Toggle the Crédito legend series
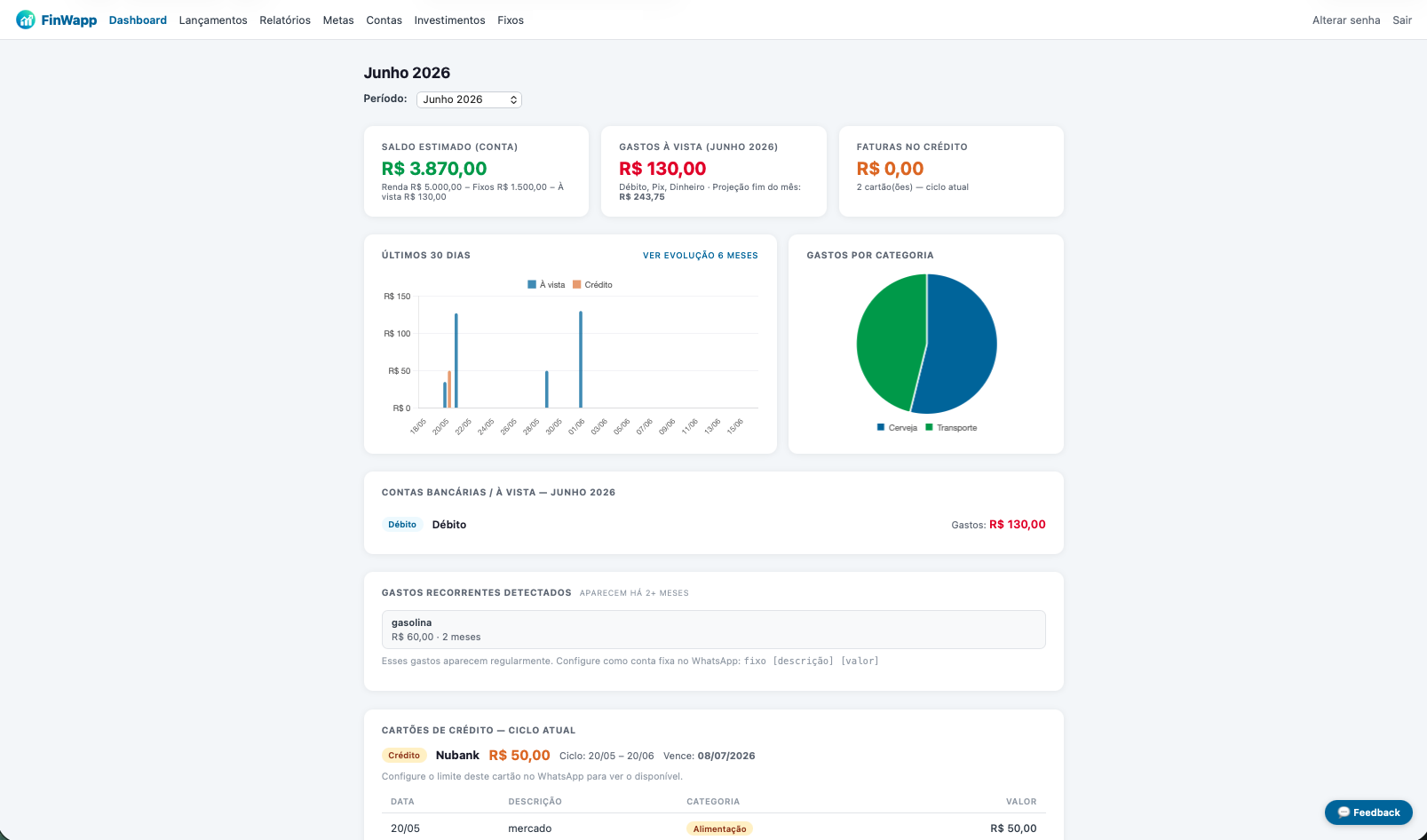 pos(592,285)
